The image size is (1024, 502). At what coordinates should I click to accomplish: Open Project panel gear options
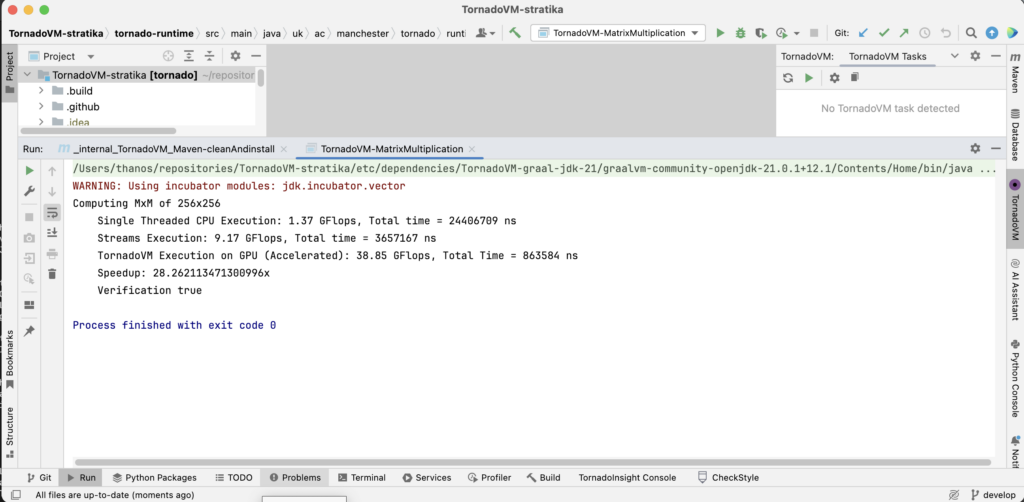236,56
